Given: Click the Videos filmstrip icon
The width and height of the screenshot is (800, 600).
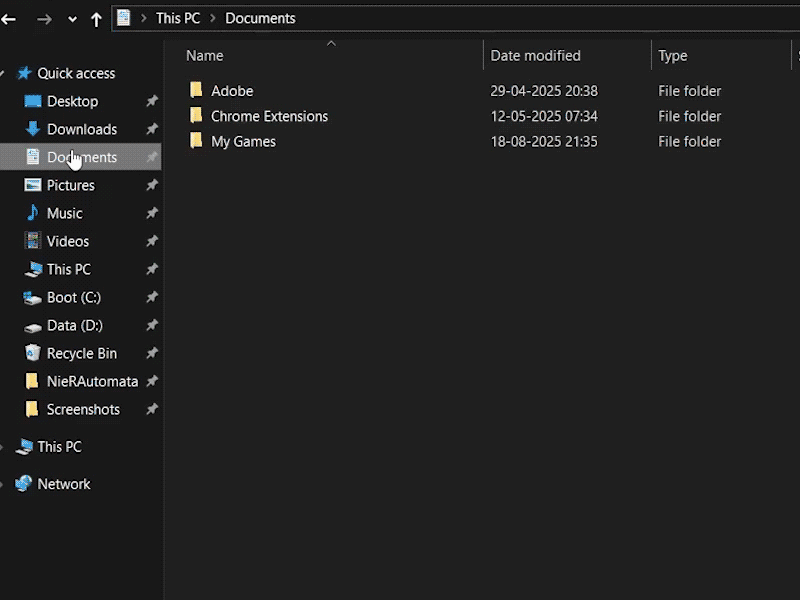Looking at the screenshot, I should (33, 241).
